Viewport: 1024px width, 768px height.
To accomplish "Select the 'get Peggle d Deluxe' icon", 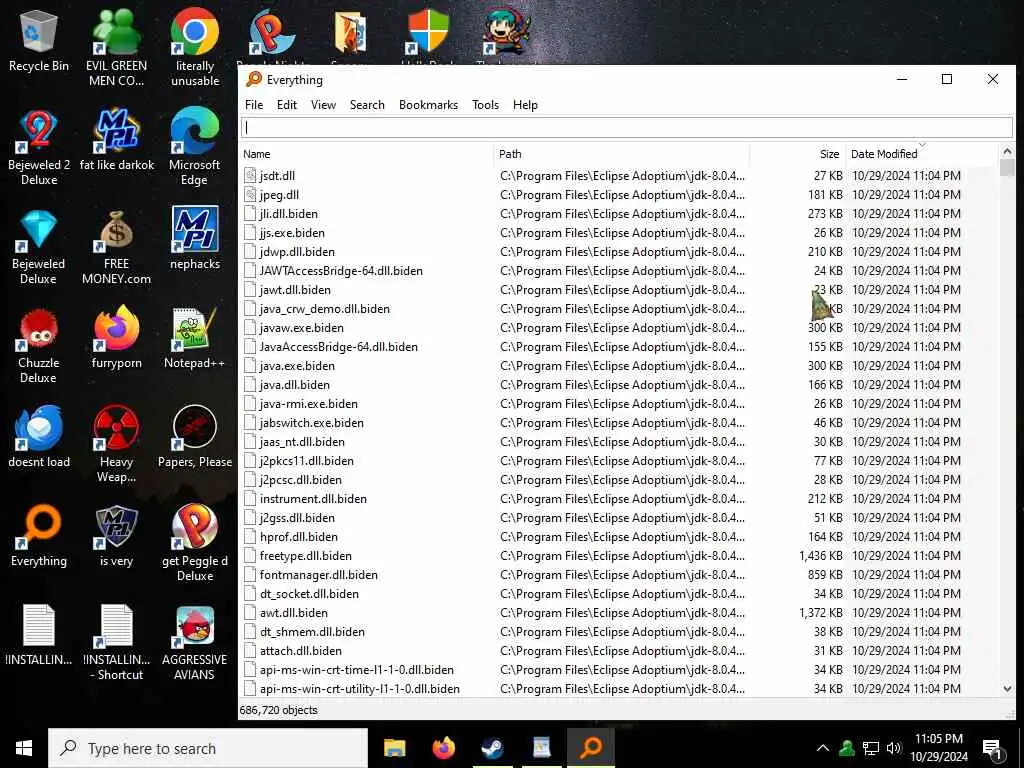I will coord(195,543).
